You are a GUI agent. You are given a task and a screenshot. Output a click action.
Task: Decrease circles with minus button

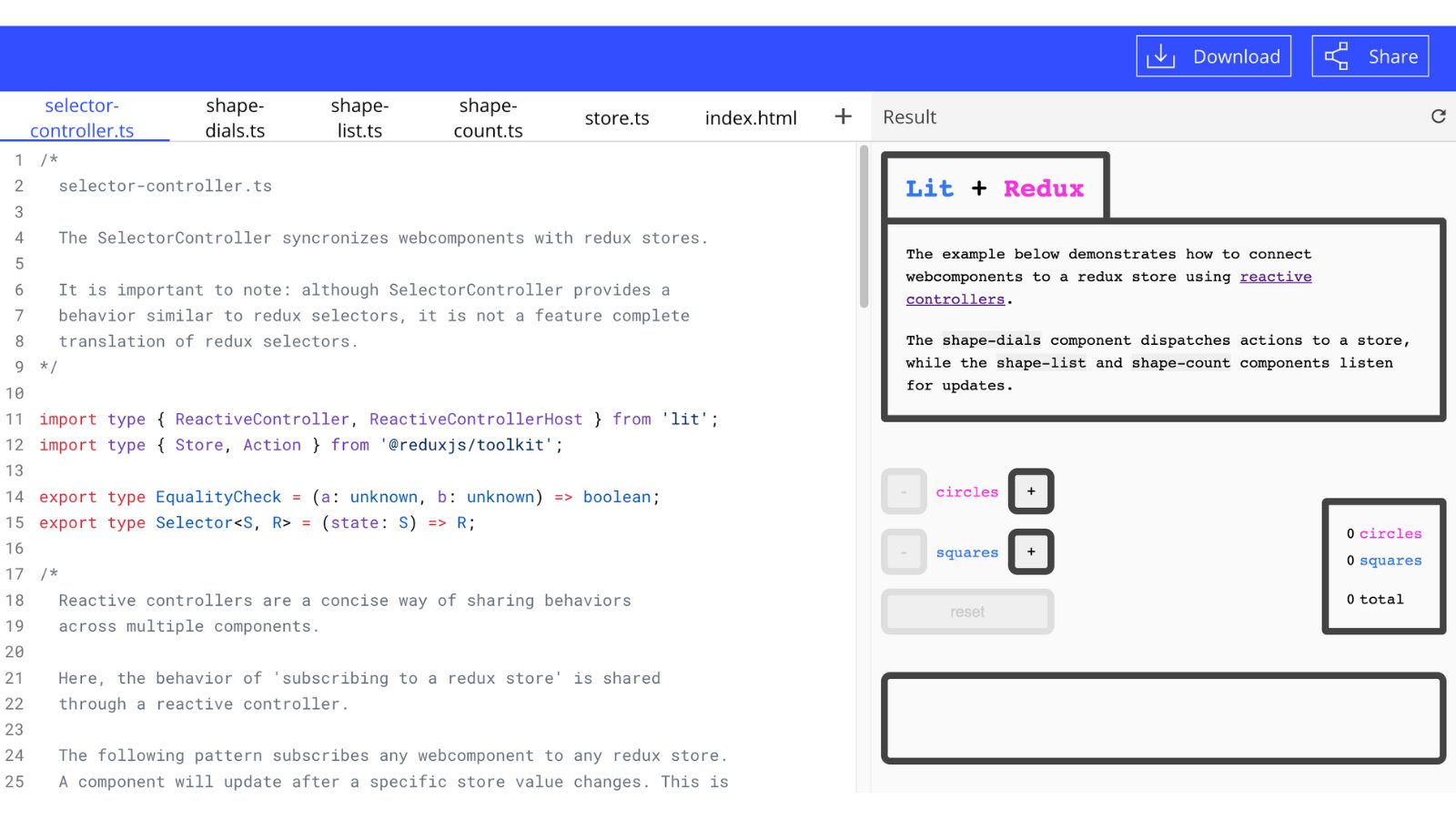pyautogui.click(x=904, y=491)
